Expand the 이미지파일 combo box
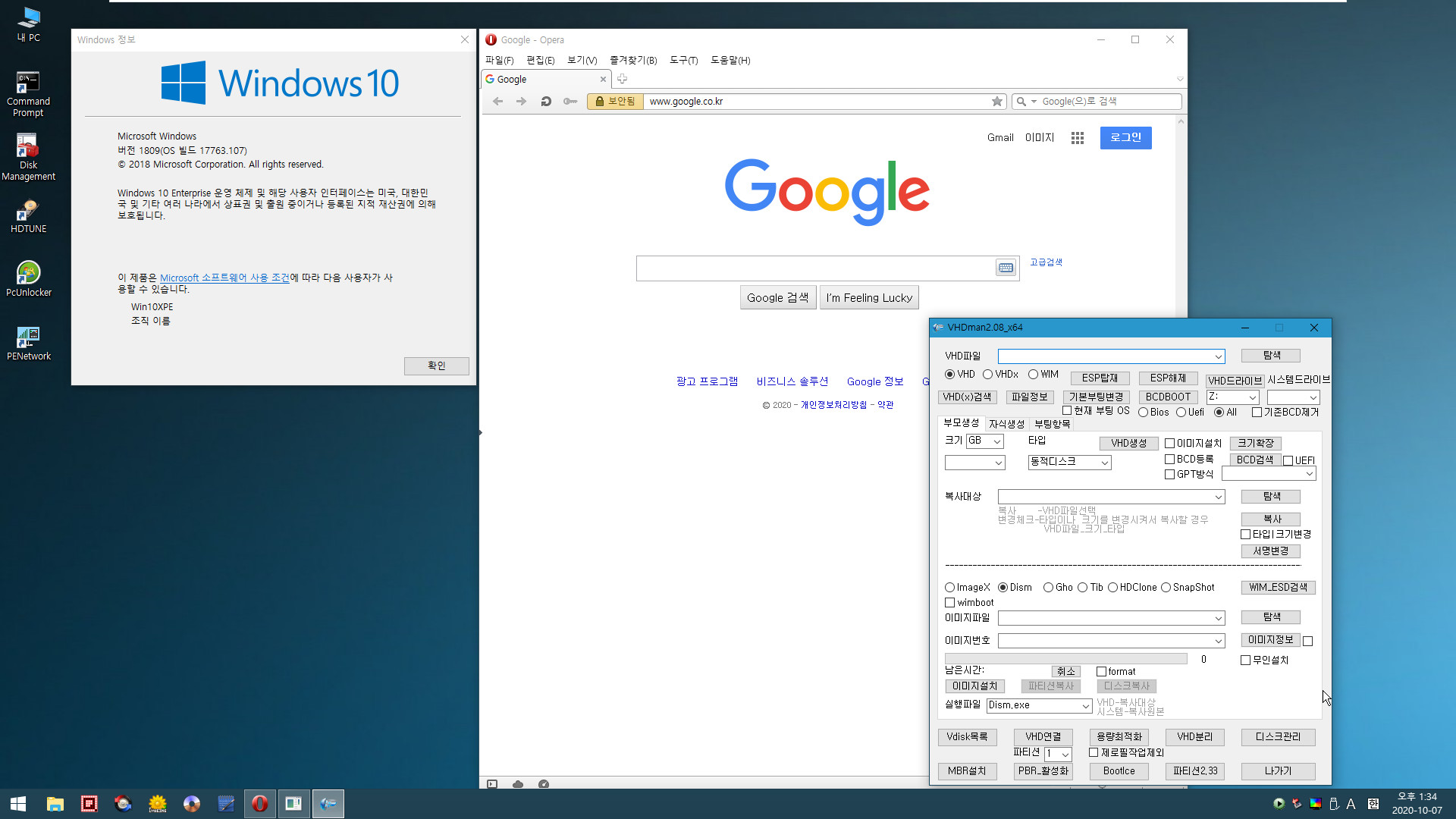 coord(1218,619)
